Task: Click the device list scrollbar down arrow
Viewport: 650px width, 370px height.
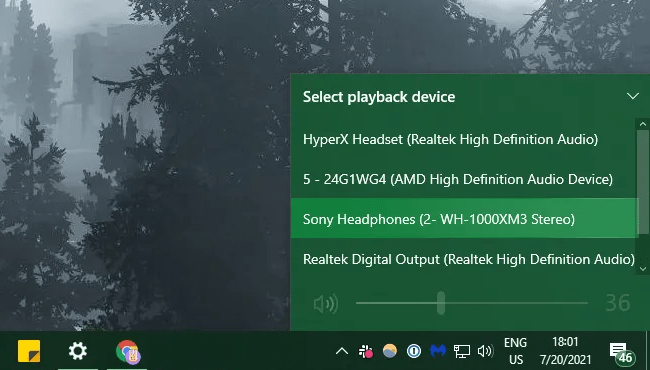Action: click(643, 269)
